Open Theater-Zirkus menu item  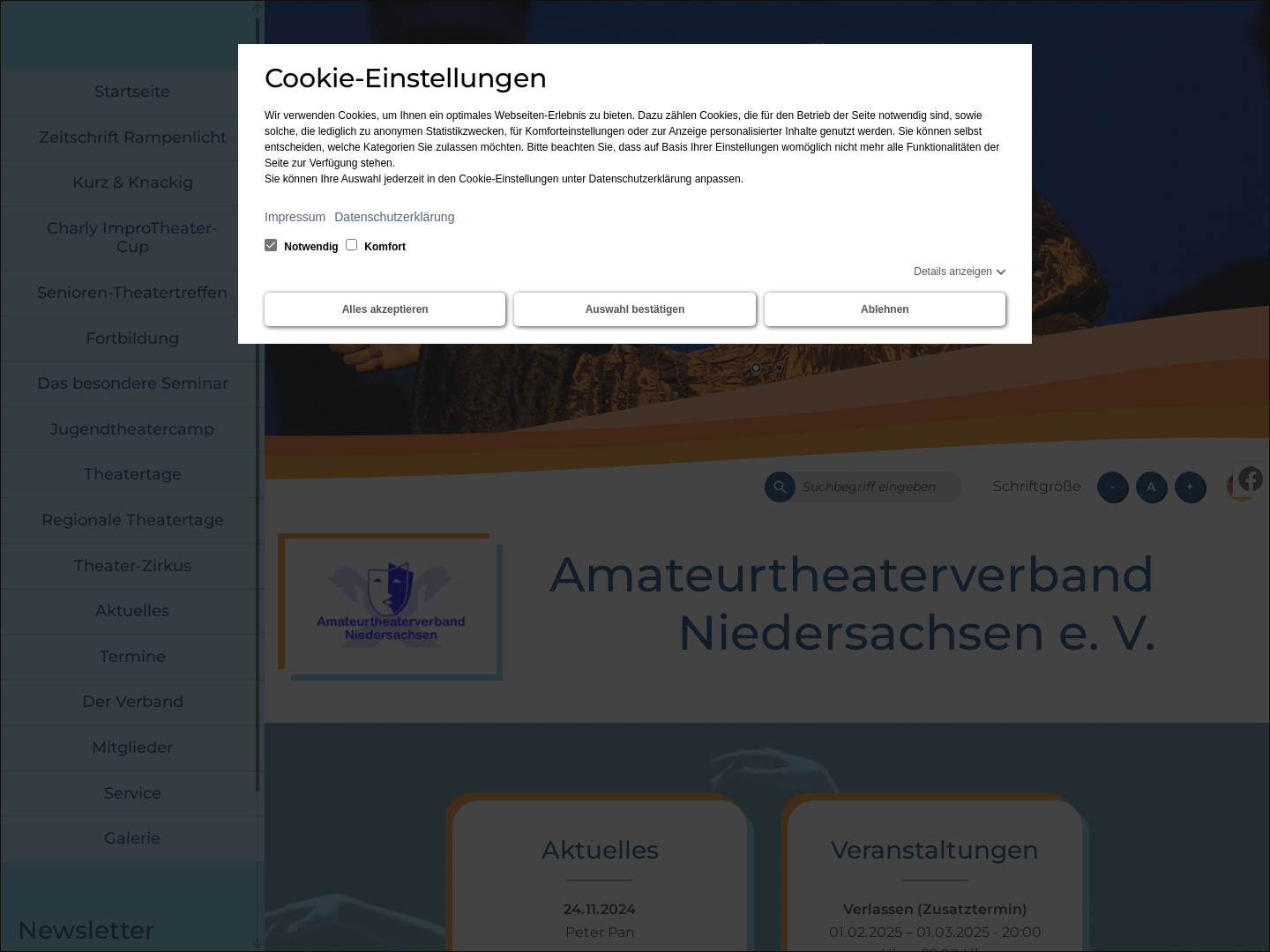132,566
